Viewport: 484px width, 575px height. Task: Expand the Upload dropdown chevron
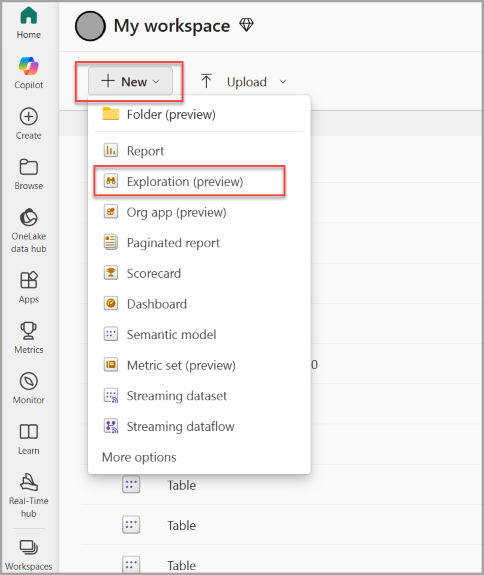tap(283, 81)
